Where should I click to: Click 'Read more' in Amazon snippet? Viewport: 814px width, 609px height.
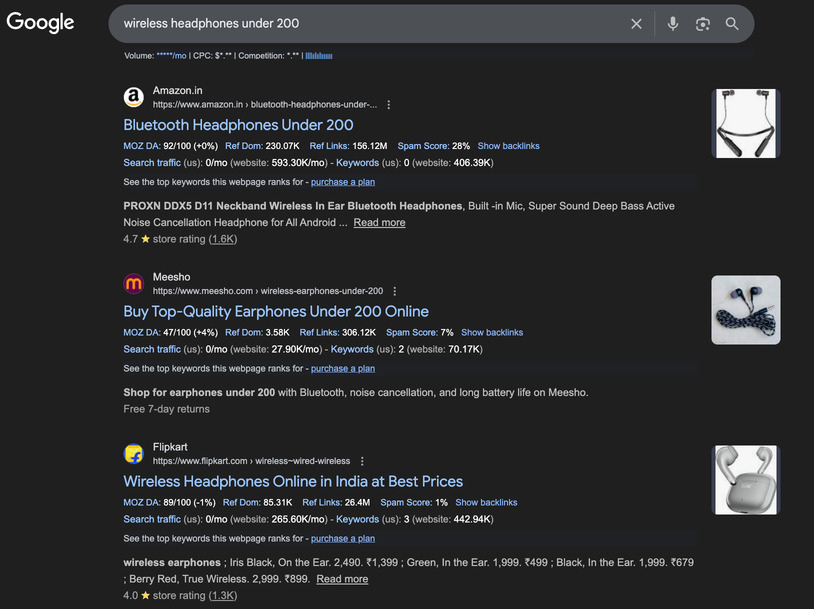tap(379, 223)
